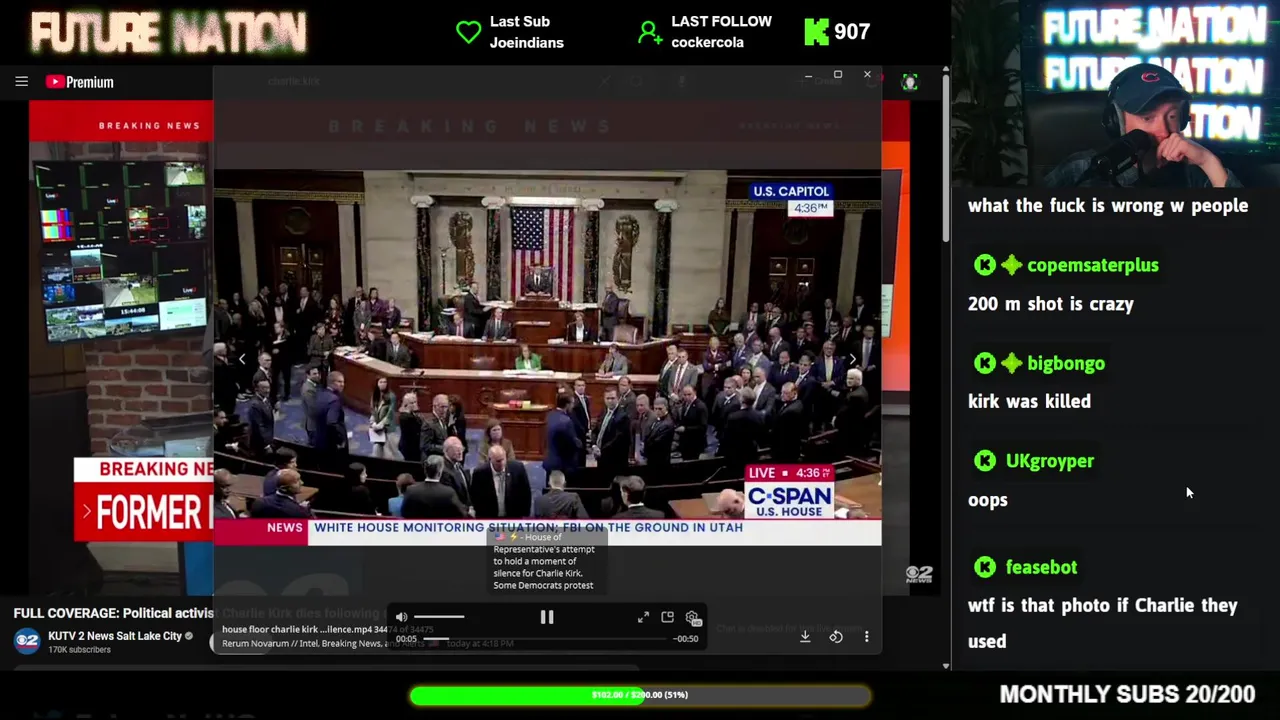Screen dimensions: 1280x720
Task: Click the message kirk was killed
Action: click(x=1029, y=402)
